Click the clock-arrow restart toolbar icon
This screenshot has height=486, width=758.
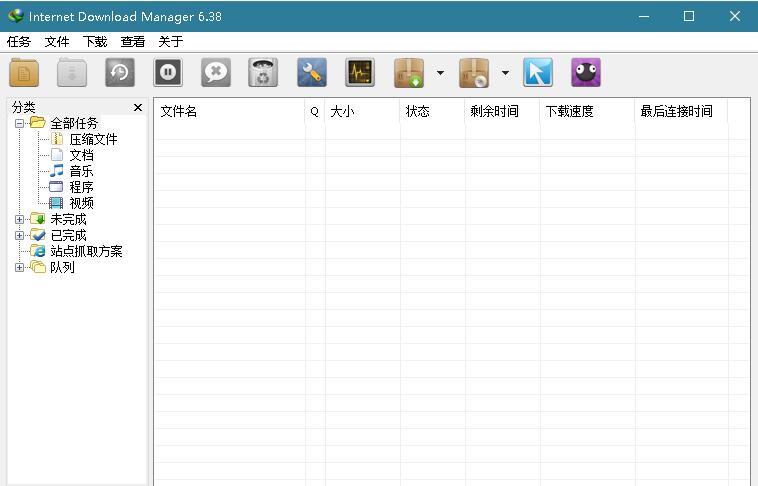pyautogui.click(x=120, y=73)
